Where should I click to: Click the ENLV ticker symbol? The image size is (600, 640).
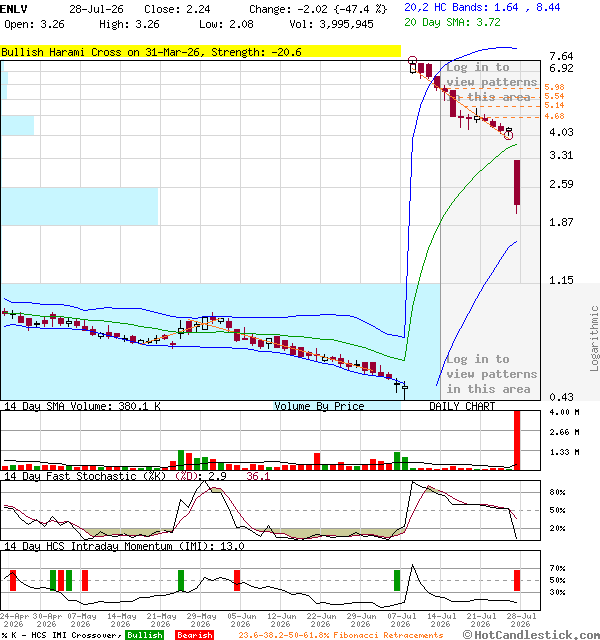14,9
